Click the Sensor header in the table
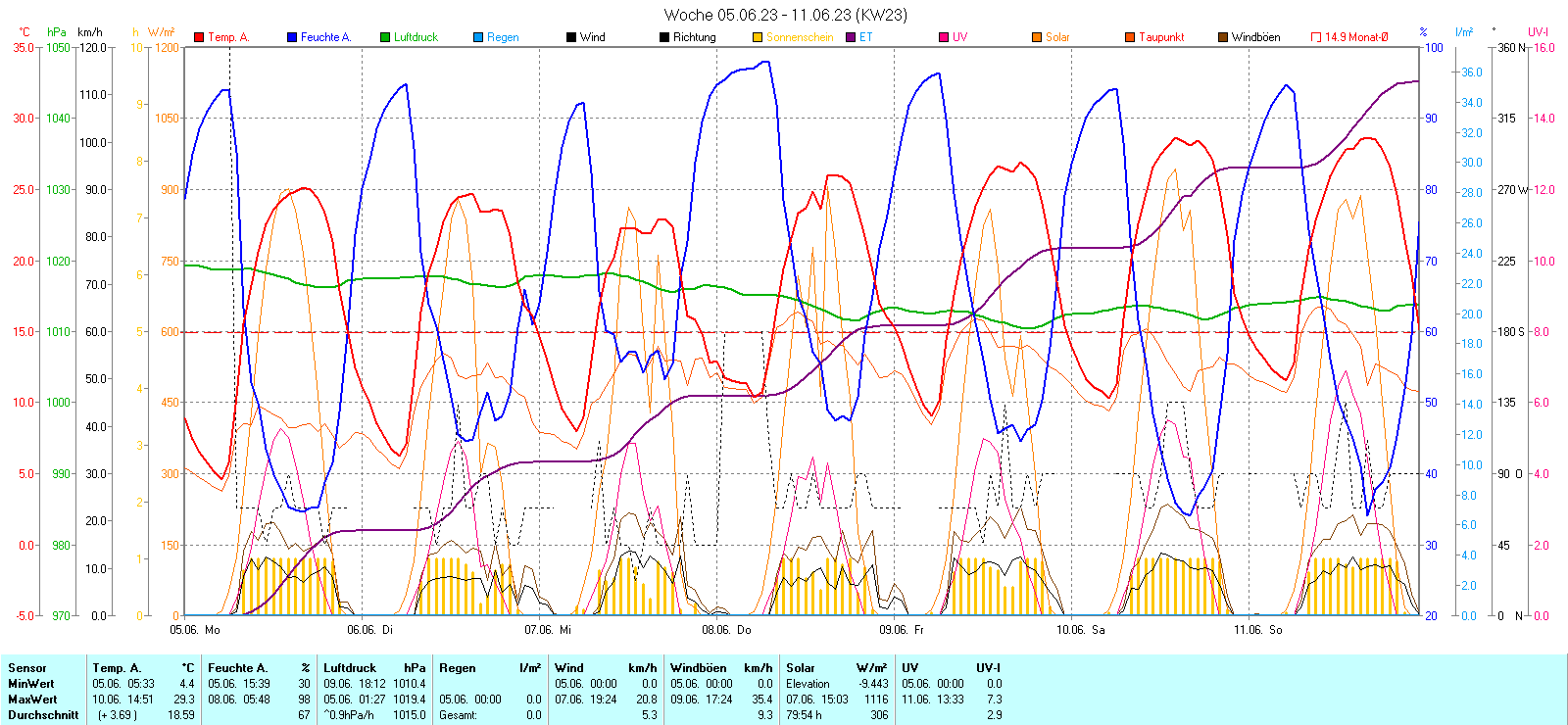 tap(27, 668)
